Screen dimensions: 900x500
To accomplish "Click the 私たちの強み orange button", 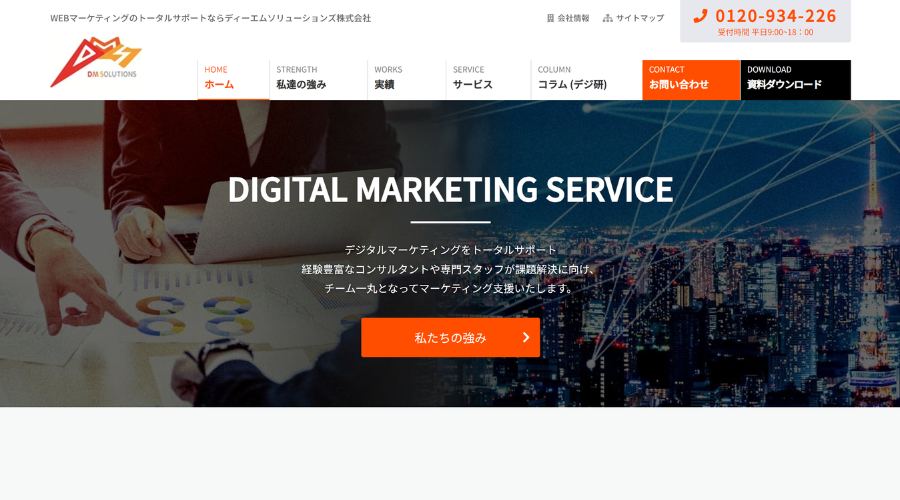I will pyautogui.click(x=451, y=338).
